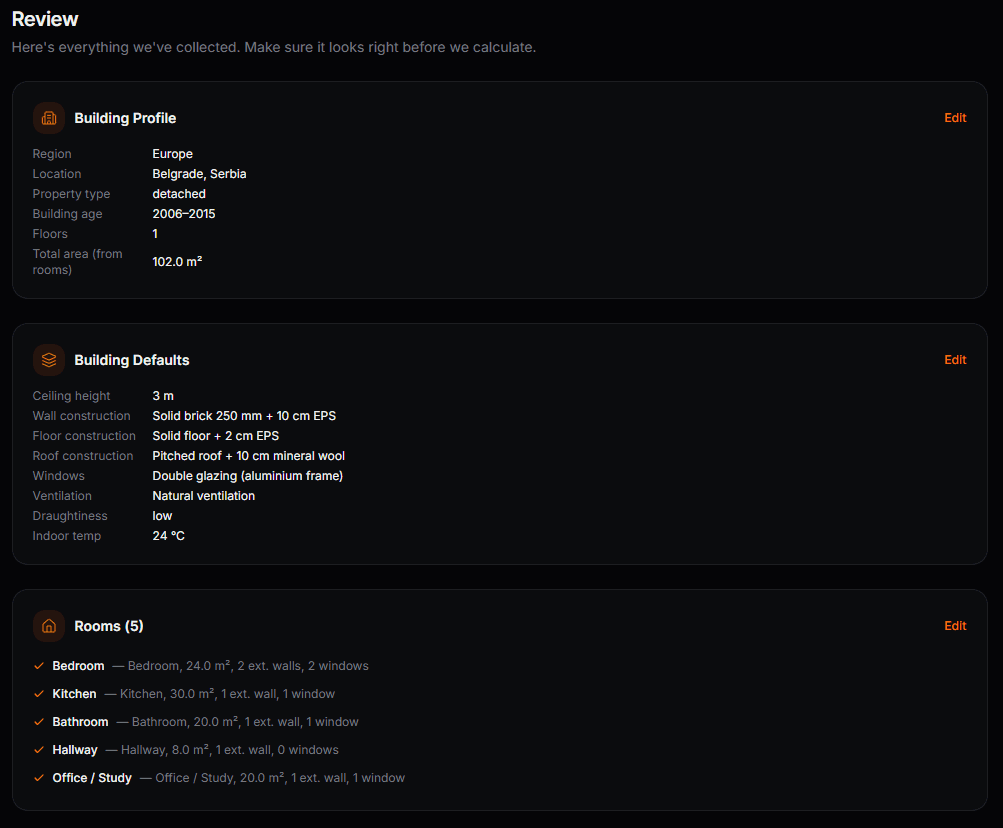This screenshot has height=828, width=1003.
Task: Edit the Rooms section
Action: coord(955,626)
